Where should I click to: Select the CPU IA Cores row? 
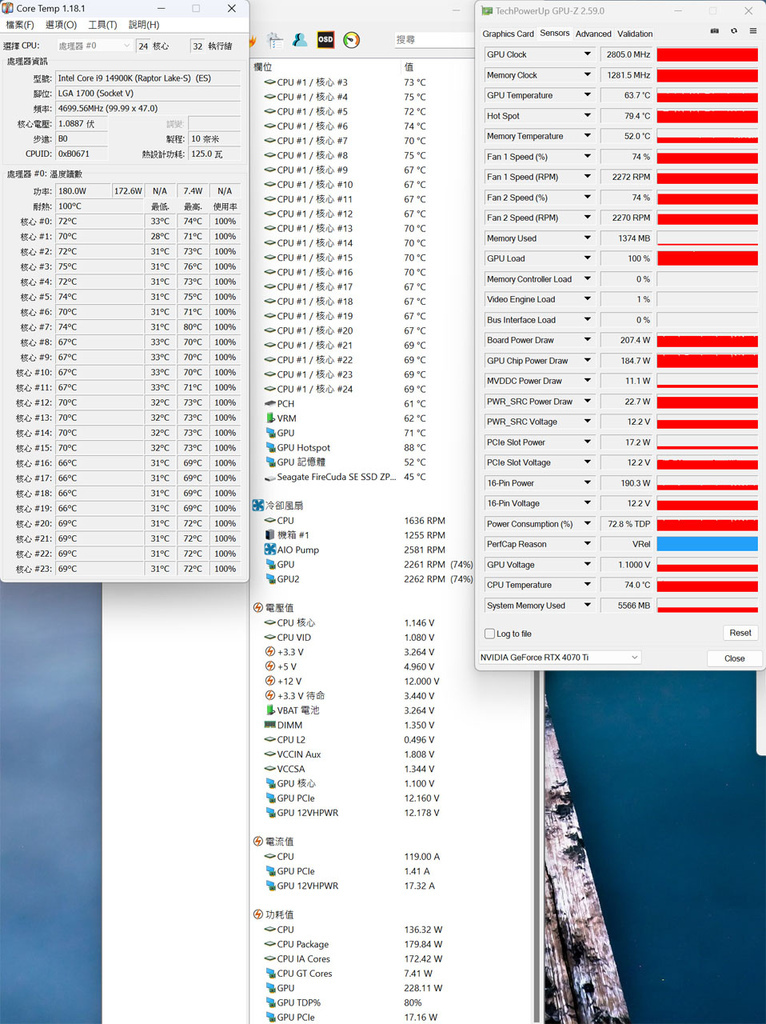(x=362, y=959)
